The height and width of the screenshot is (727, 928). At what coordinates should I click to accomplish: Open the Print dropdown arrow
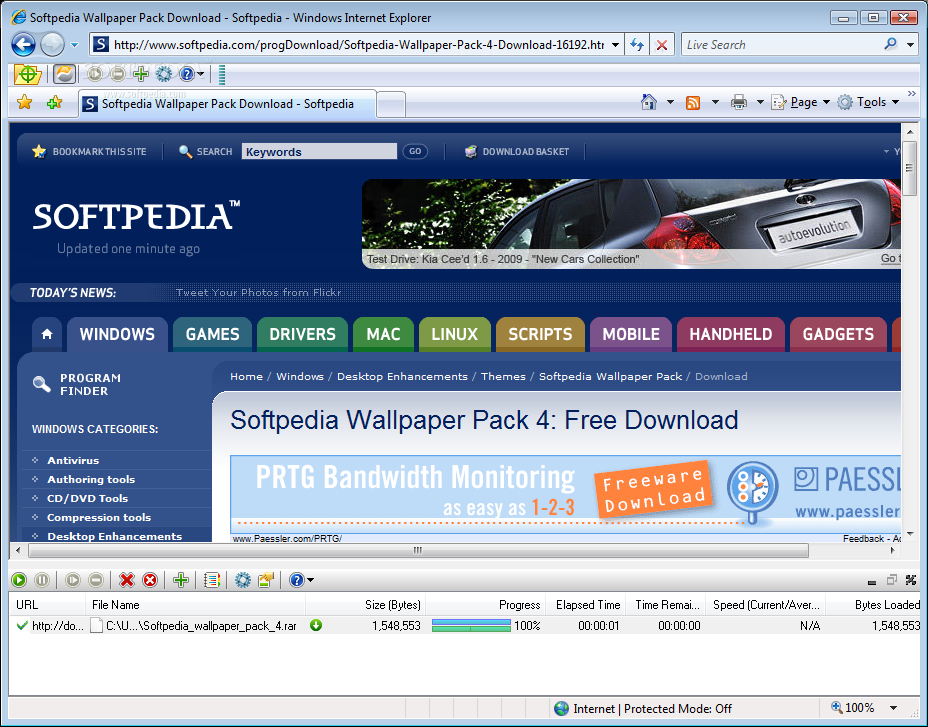coord(761,102)
